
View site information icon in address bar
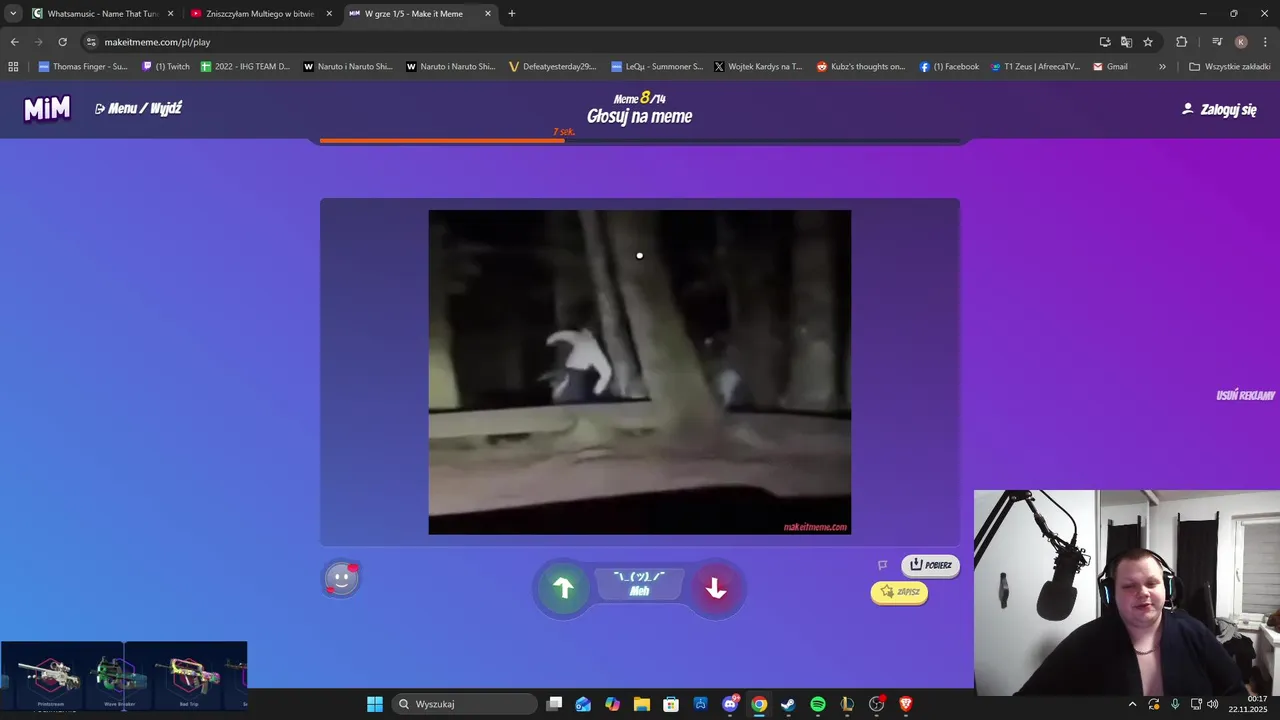(x=91, y=42)
